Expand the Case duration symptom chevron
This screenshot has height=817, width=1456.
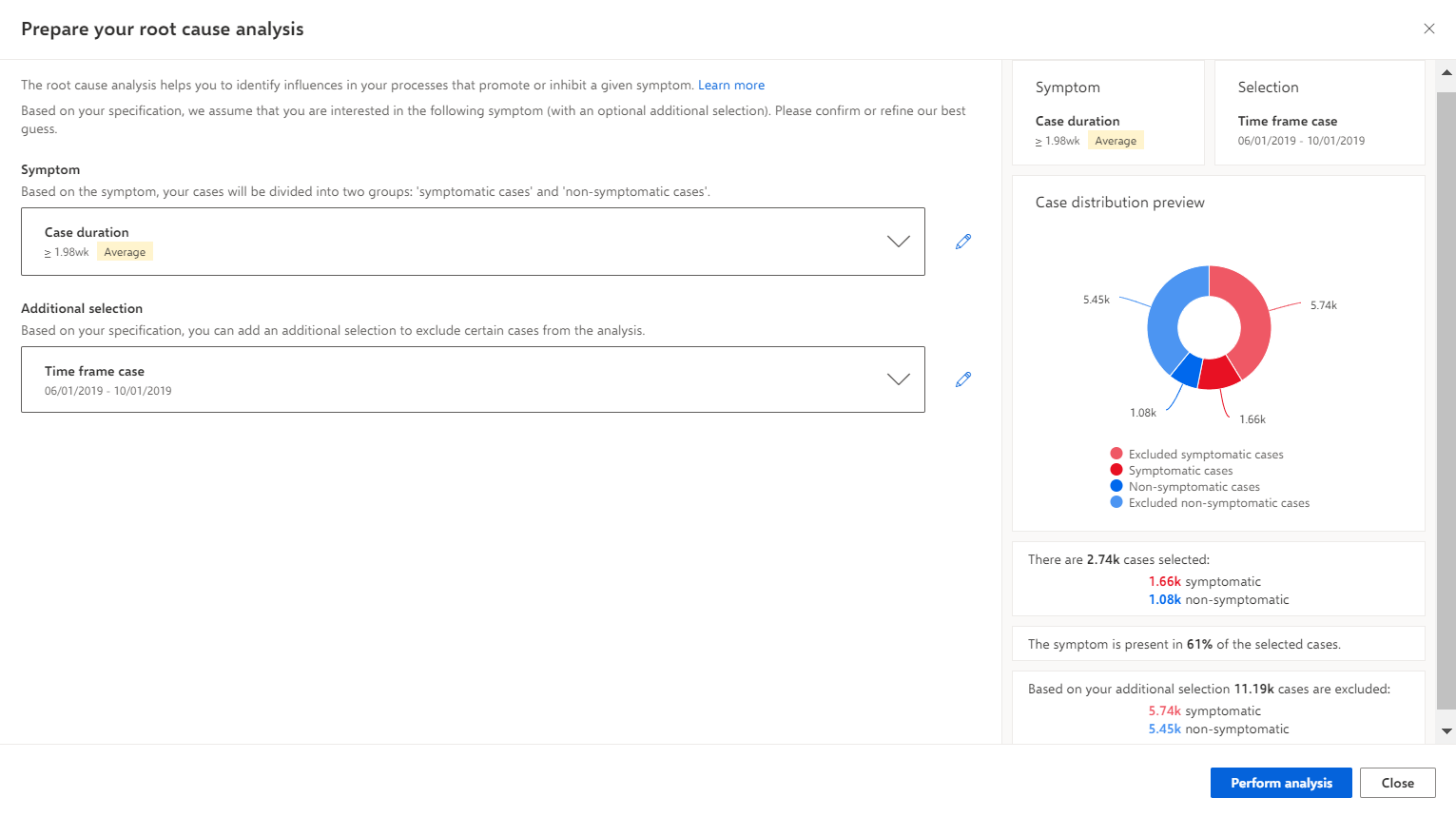[x=899, y=242]
